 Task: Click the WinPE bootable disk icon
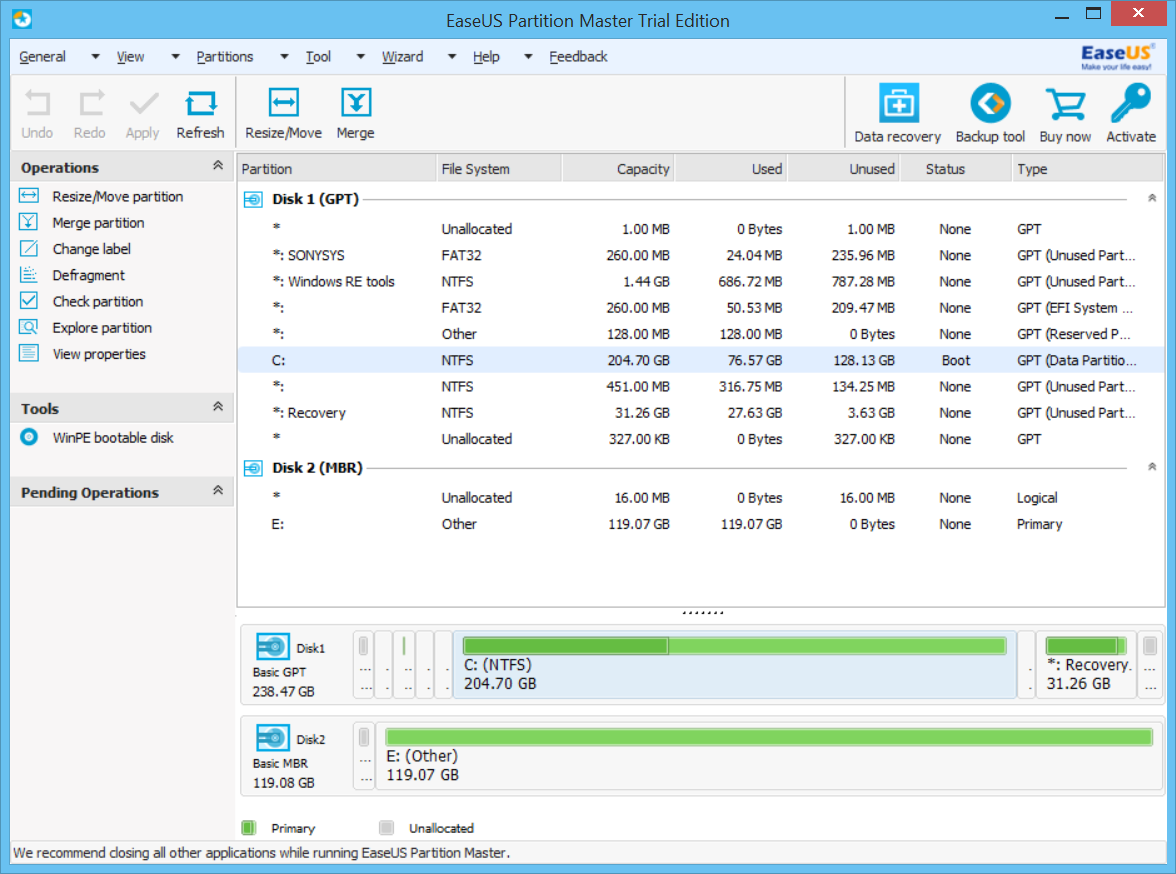pyautogui.click(x=28, y=437)
